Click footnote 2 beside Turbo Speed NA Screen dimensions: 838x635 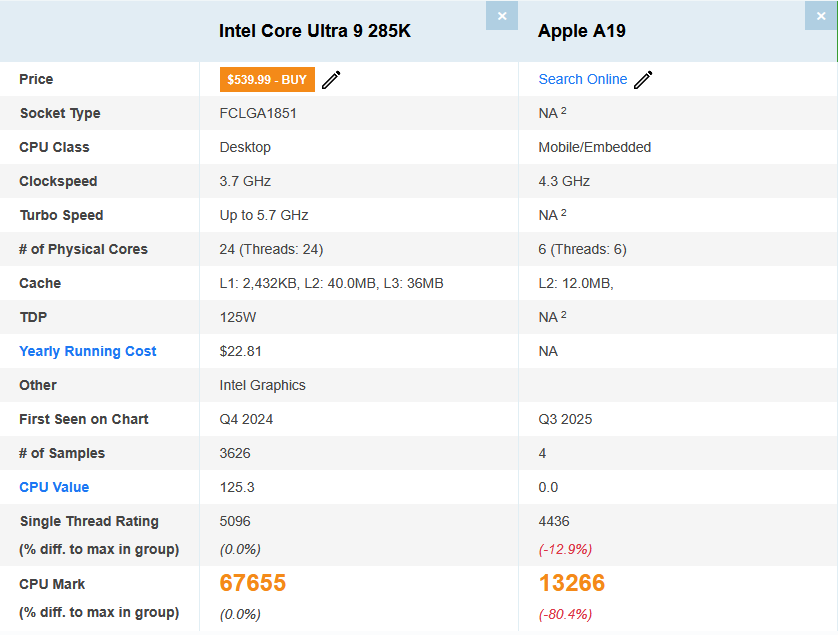[564, 213]
